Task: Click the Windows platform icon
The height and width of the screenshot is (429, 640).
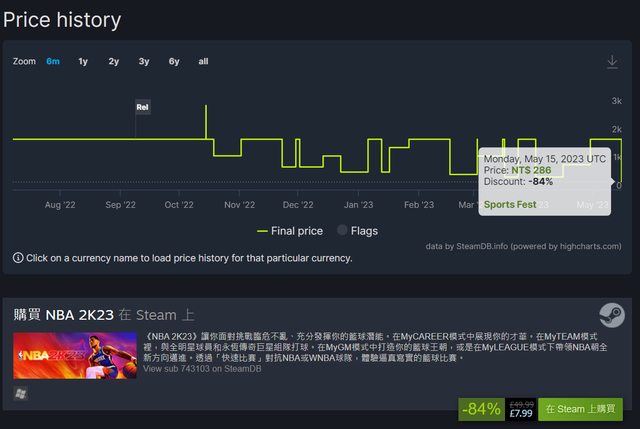Action: click(20, 393)
